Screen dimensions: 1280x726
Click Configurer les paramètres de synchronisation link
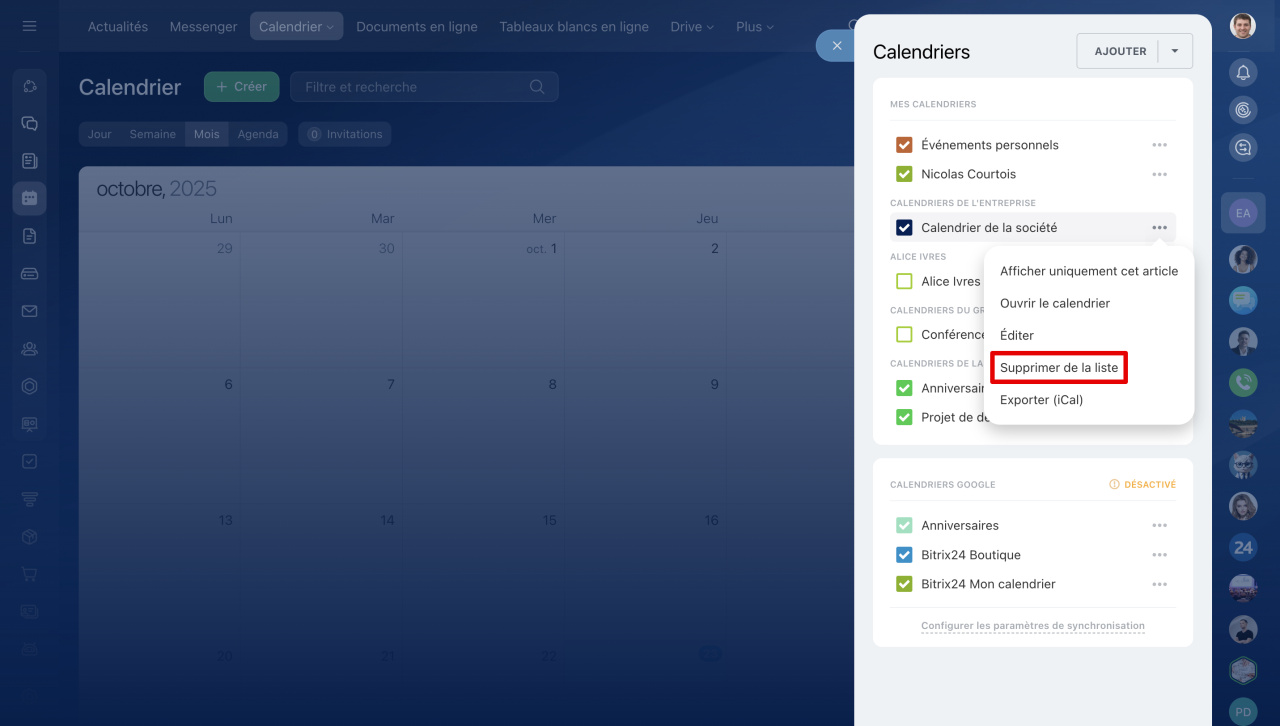(x=1032, y=626)
